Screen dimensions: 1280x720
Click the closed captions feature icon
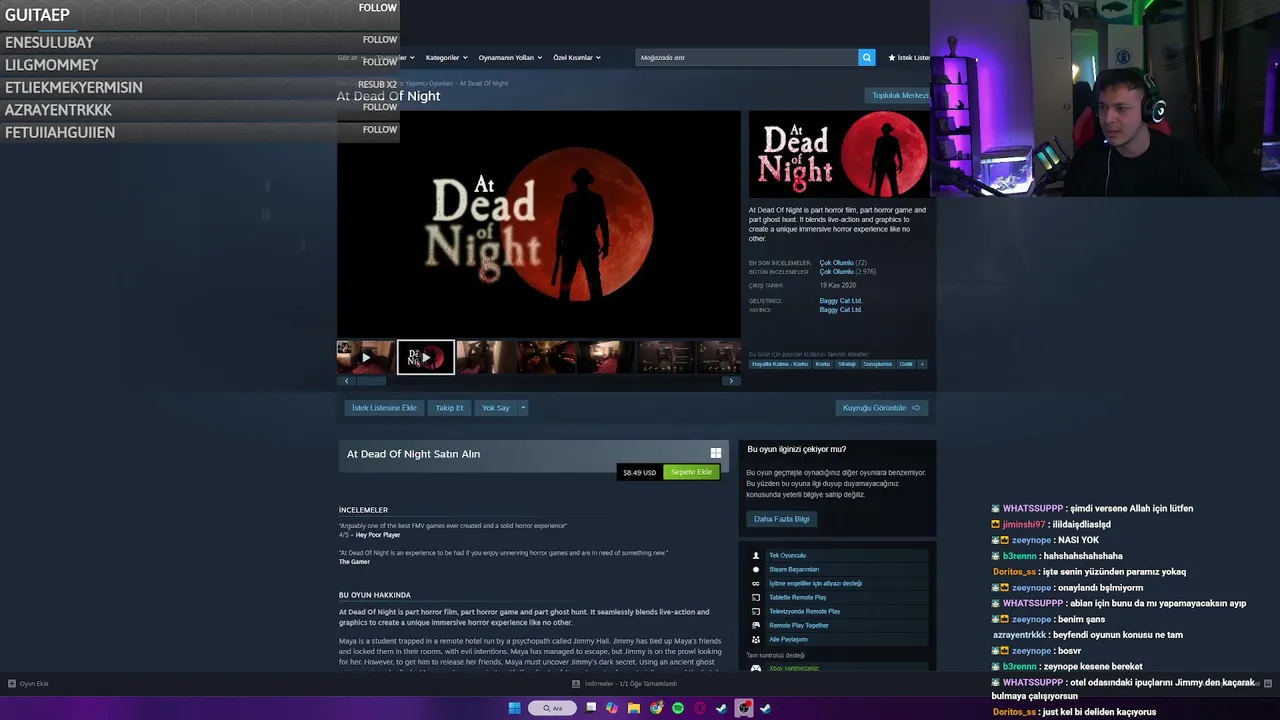[x=756, y=583]
